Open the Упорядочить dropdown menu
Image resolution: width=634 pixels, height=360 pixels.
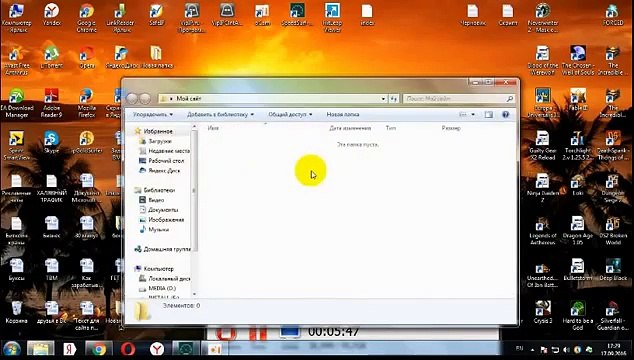[x=153, y=114]
